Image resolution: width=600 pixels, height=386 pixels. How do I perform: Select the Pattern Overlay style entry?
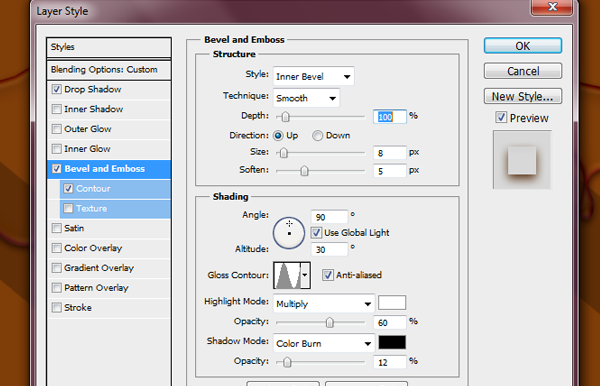point(96,288)
